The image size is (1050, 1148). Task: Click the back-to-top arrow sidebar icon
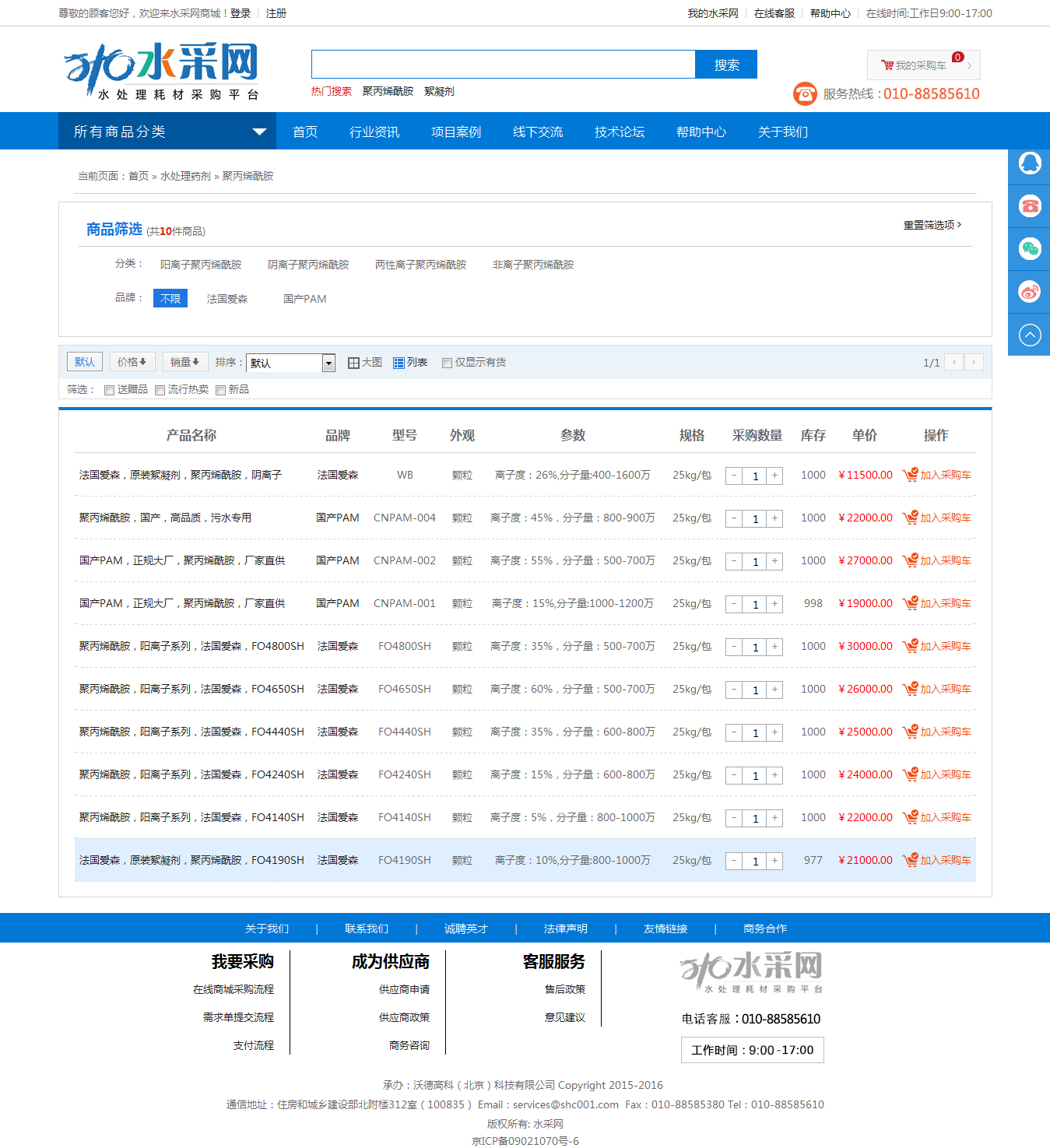point(1029,335)
